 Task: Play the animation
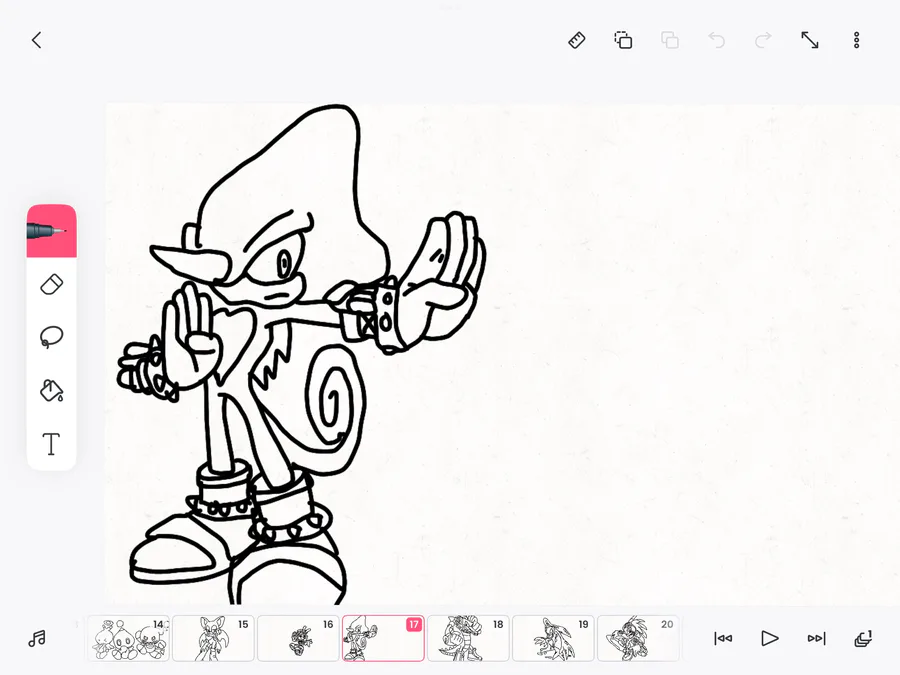coord(770,638)
